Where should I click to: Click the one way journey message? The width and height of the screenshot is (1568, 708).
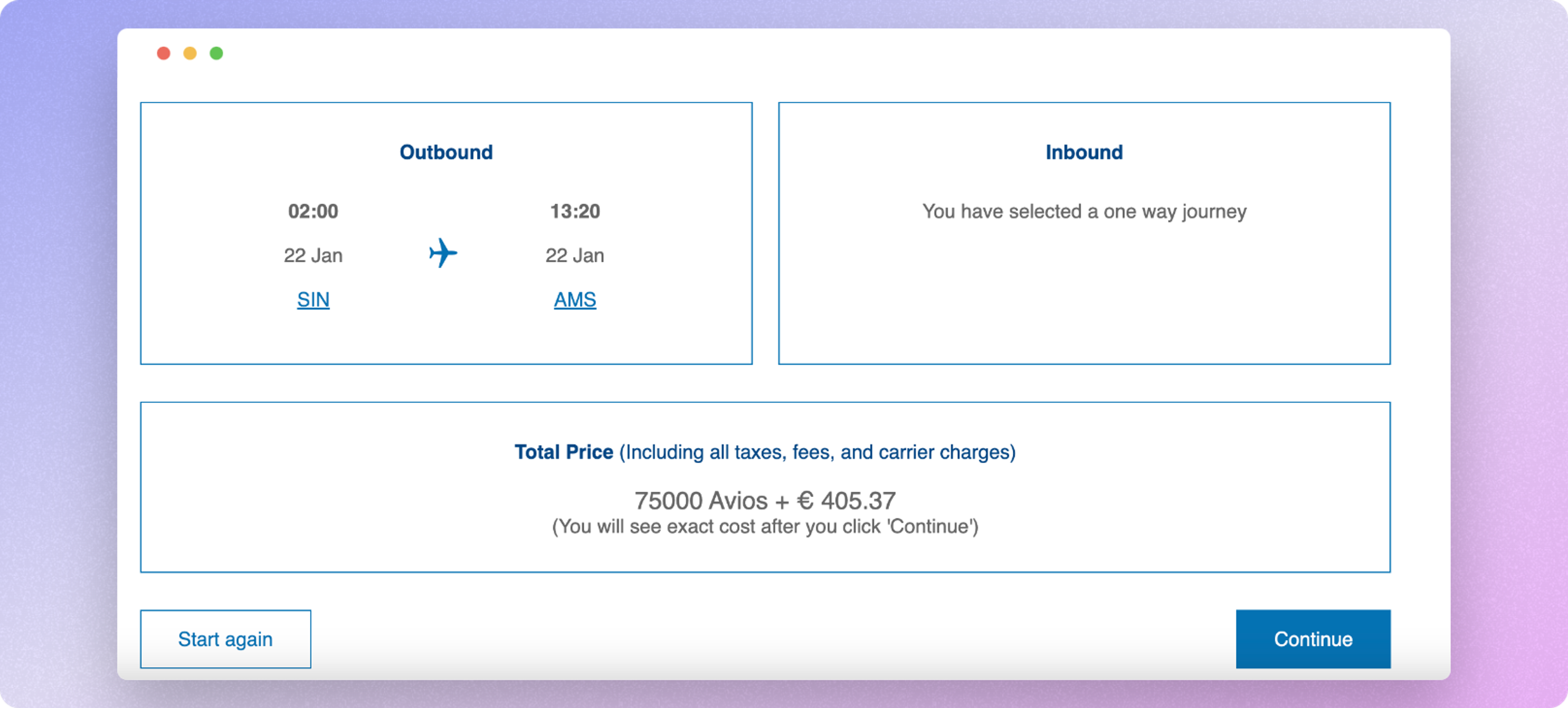tap(1083, 211)
